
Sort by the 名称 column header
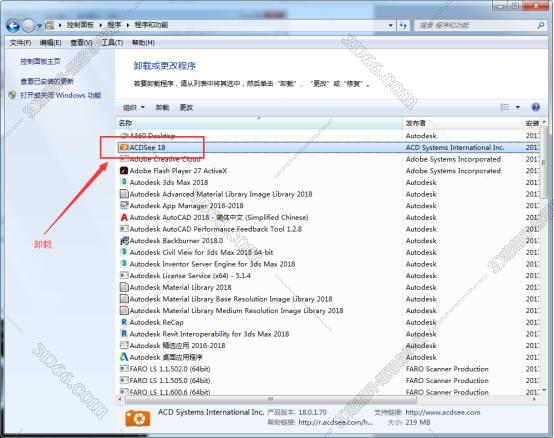(259, 123)
